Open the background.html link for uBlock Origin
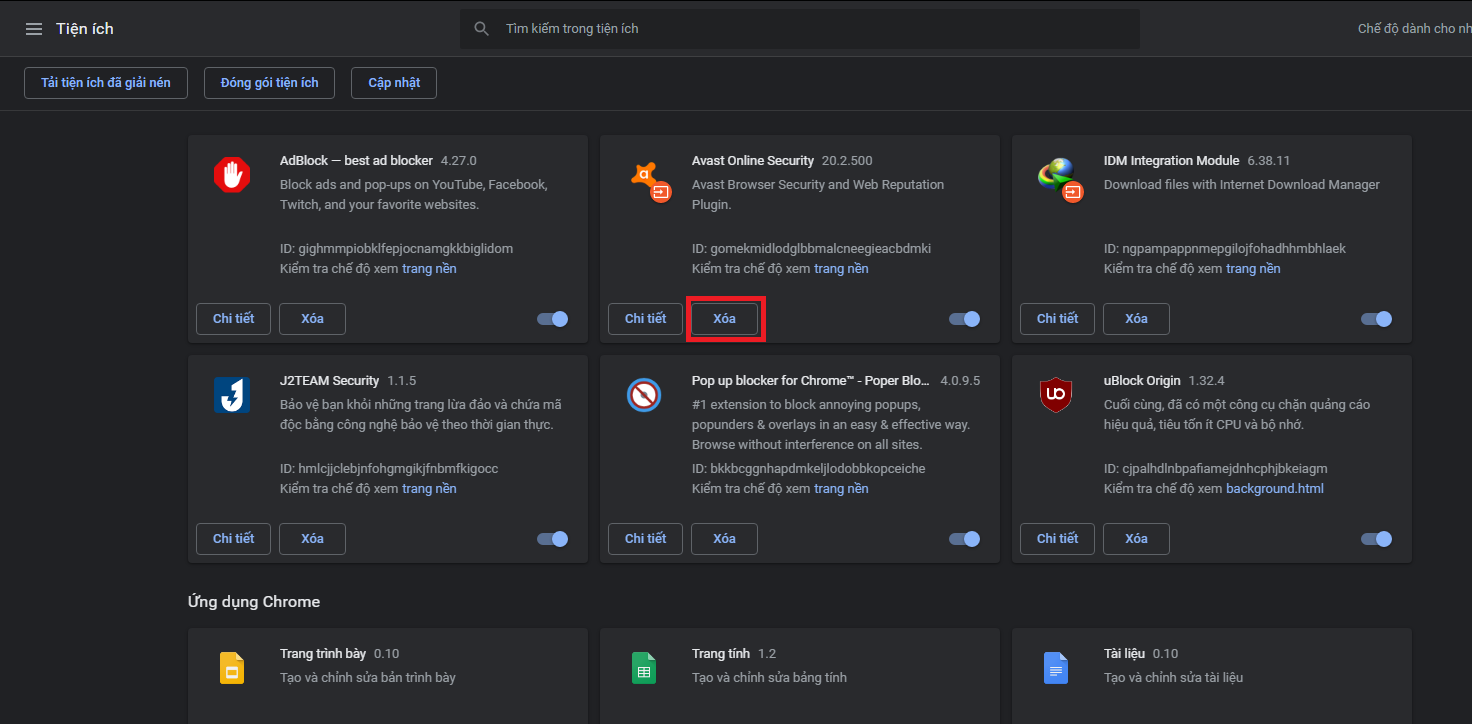Image resolution: width=1472 pixels, height=724 pixels. 1275,488
